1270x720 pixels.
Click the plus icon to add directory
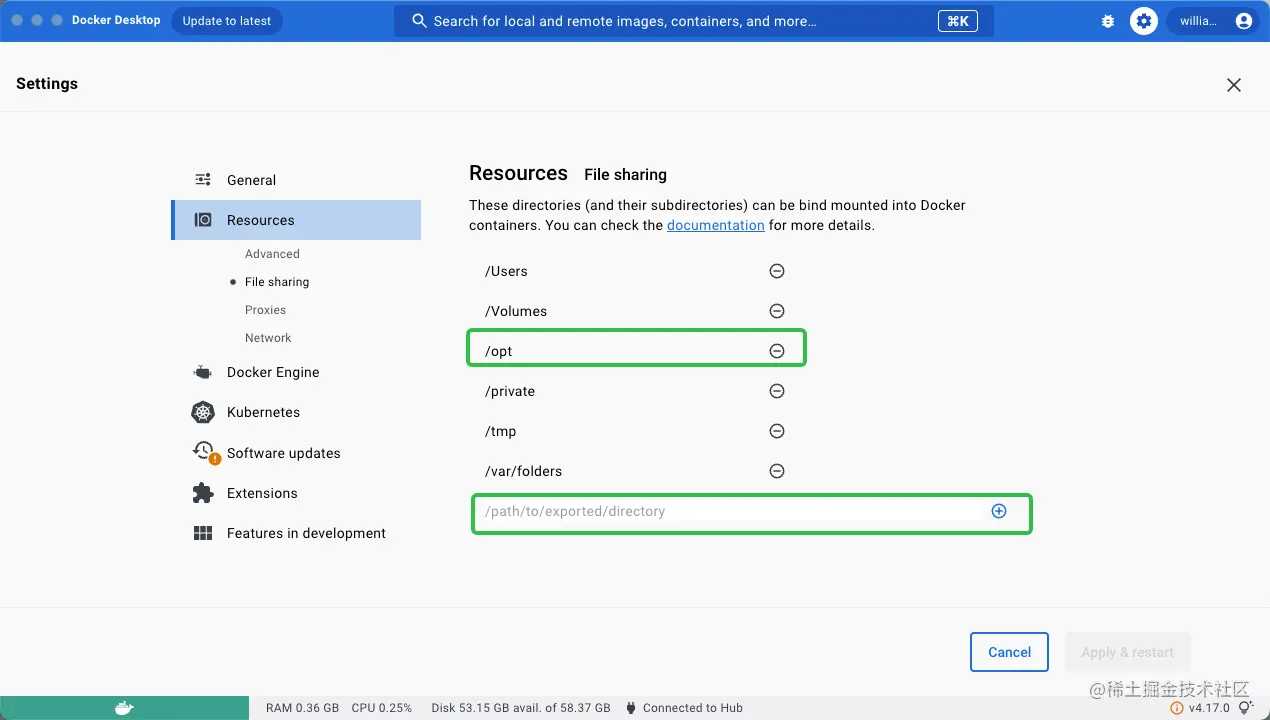coord(998,511)
